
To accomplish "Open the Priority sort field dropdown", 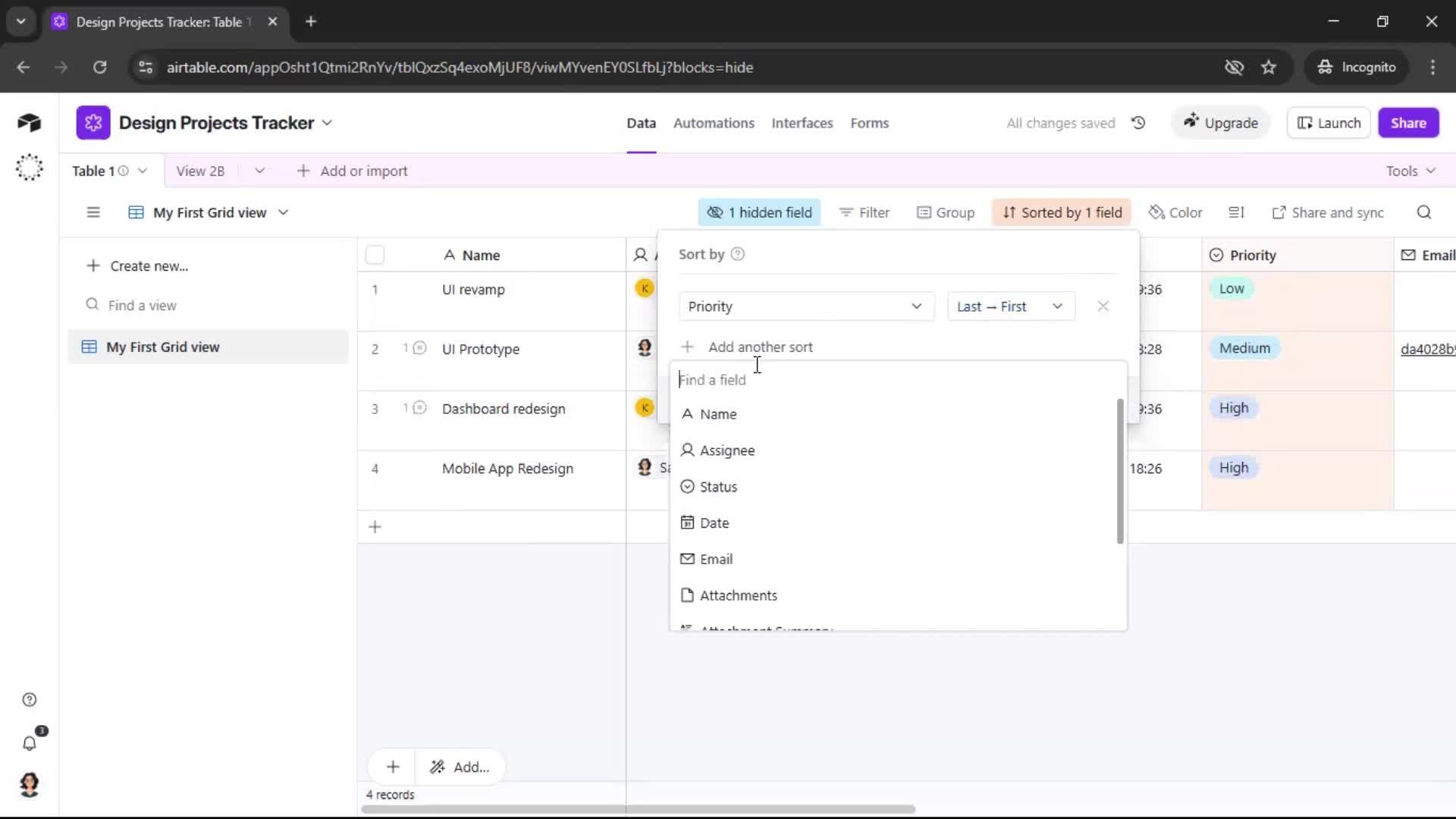I will click(805, 306).
